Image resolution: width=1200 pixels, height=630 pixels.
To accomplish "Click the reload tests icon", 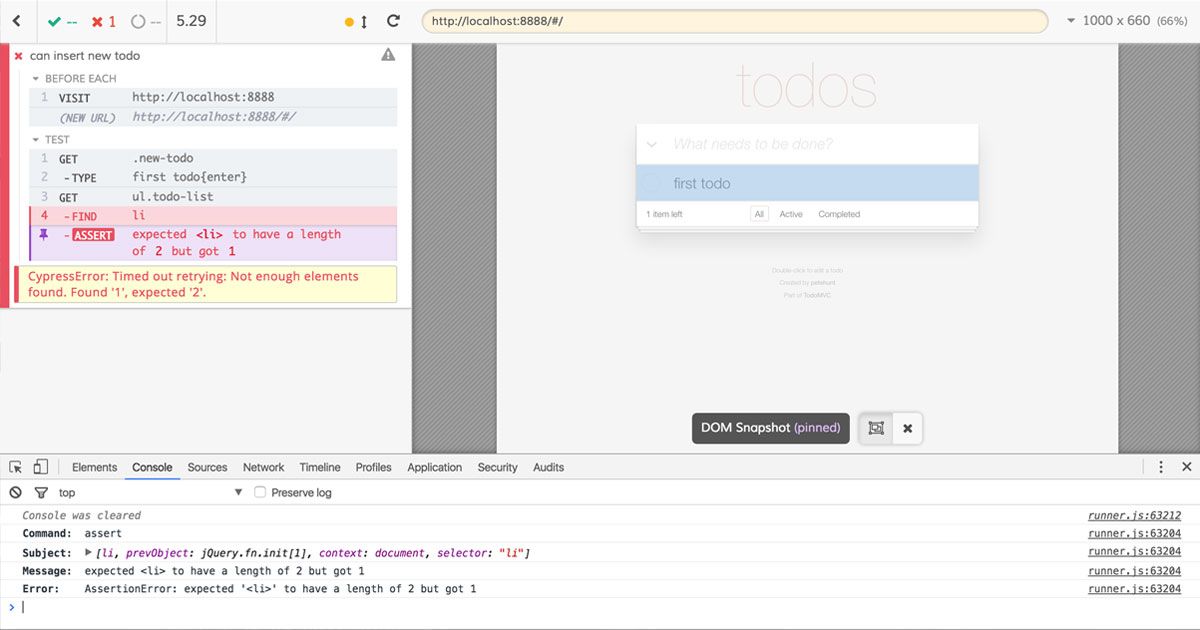I will [x=393, y=21].
